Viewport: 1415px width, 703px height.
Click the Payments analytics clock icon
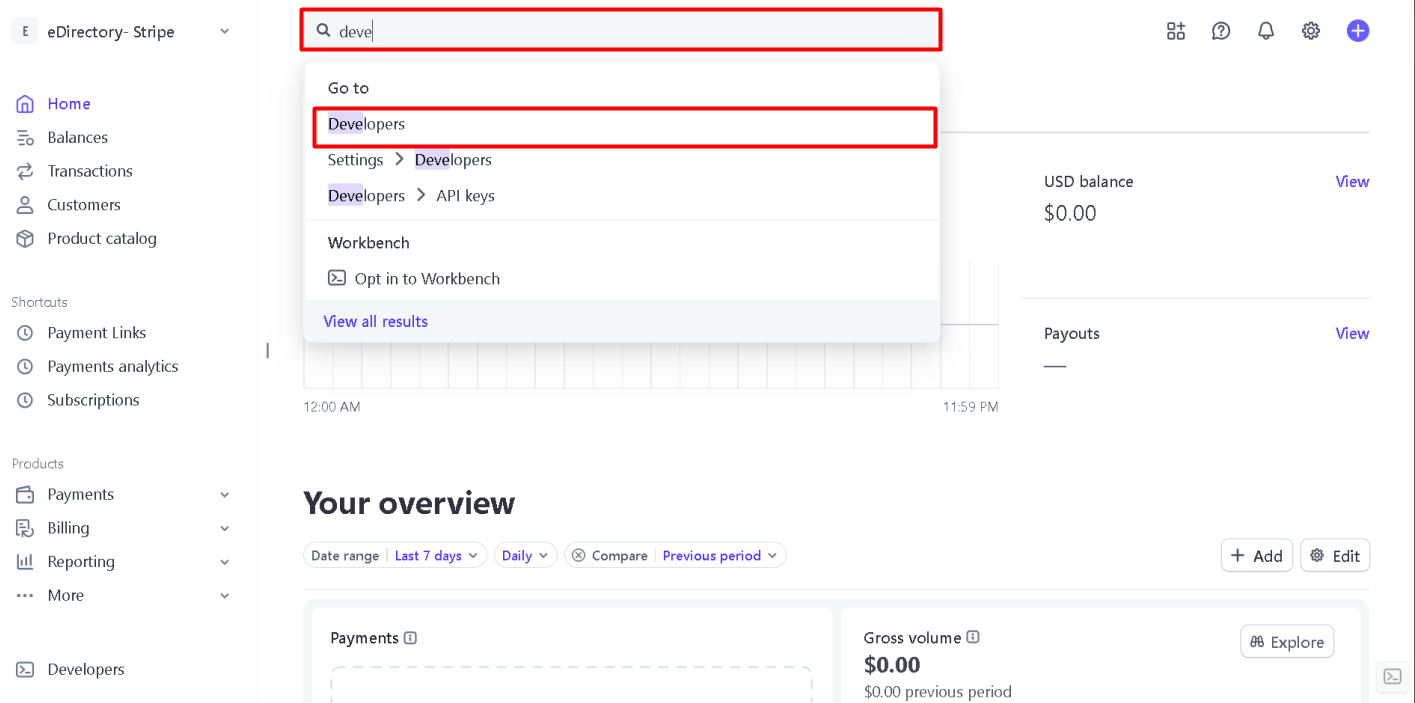tap(25, 367)
